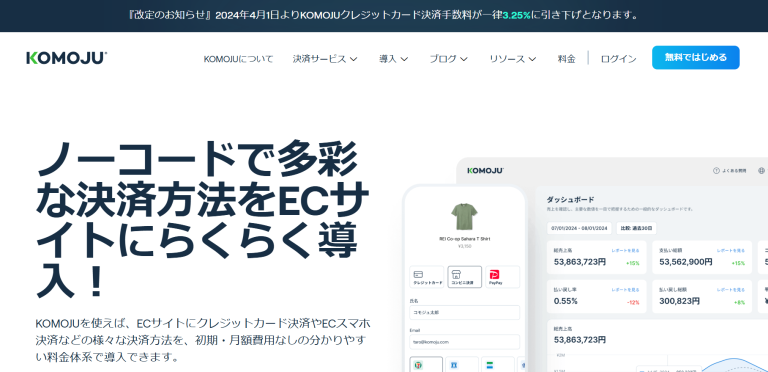Viewport: 768px width, 372px height.
Task: Open the リソース dropdown menu
Action: 512,59
